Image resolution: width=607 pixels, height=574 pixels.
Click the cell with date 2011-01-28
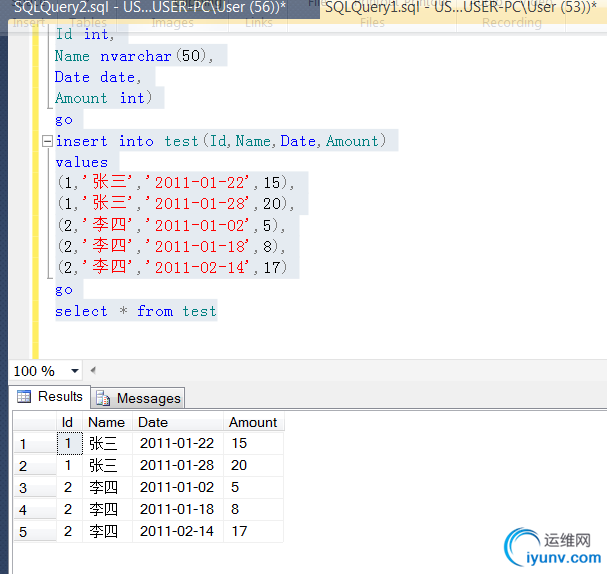(178, 465)
